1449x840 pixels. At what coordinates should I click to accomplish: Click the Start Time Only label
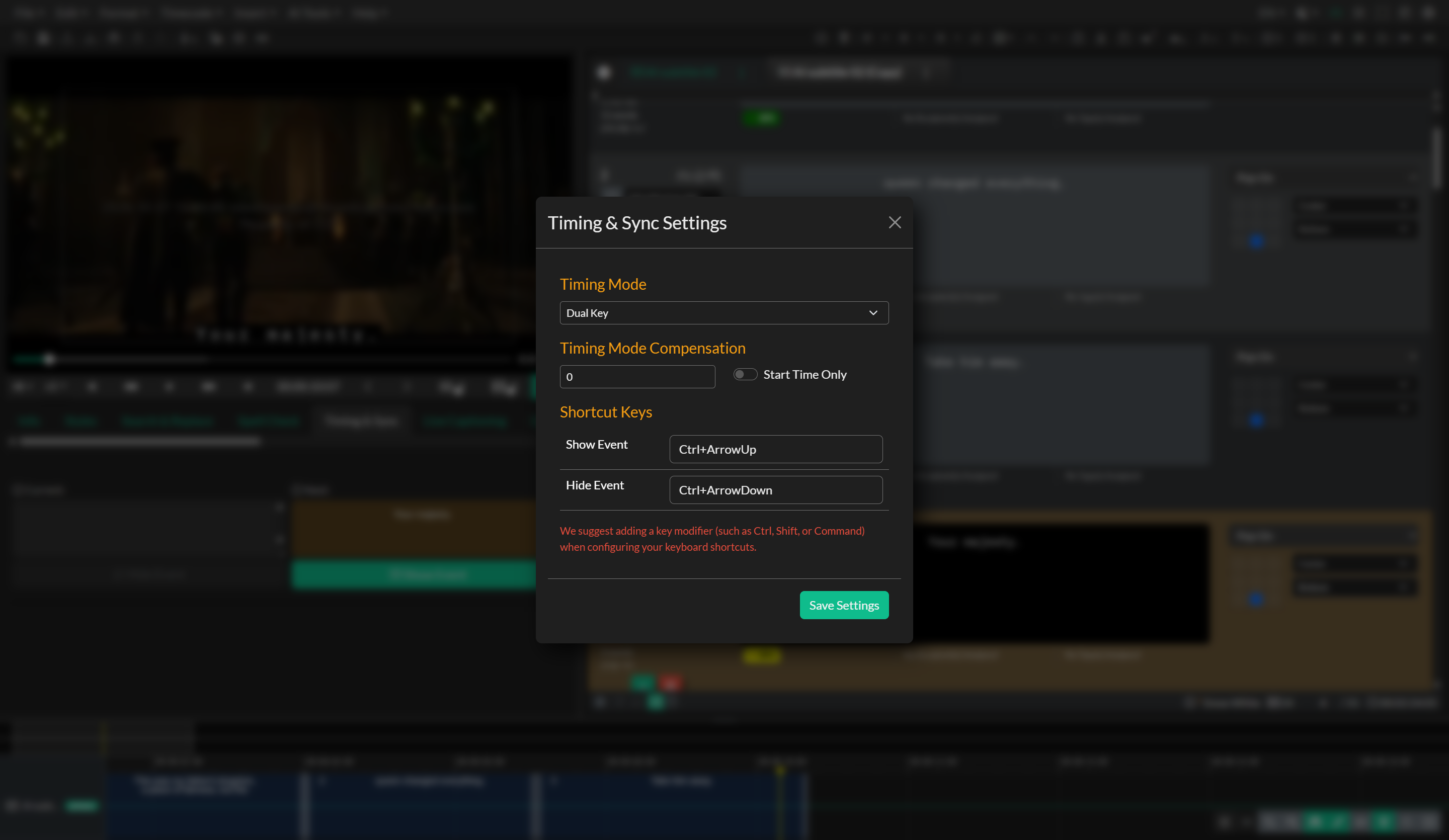coord(804,374)
